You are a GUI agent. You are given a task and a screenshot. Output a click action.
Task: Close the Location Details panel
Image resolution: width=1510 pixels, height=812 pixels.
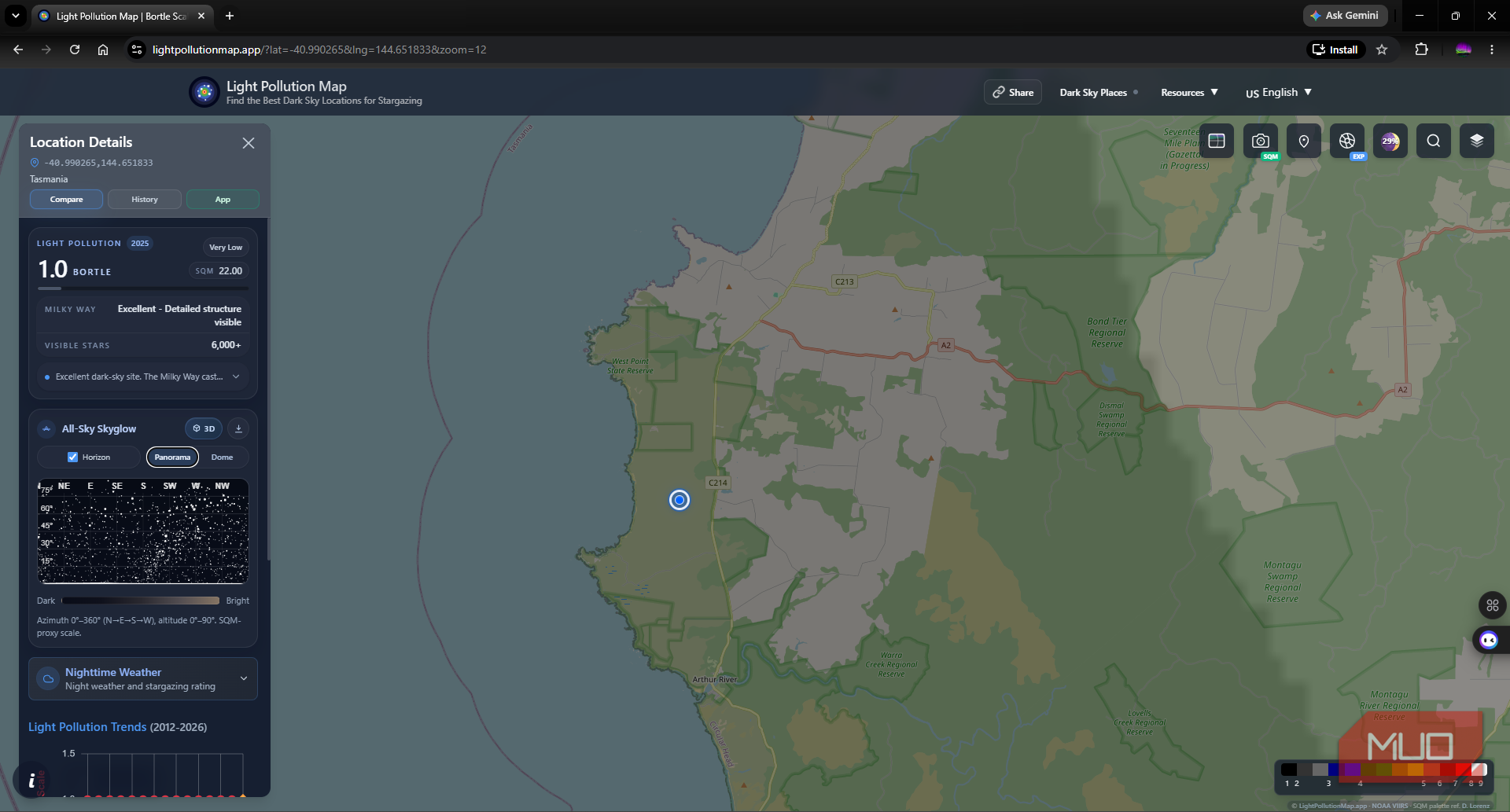tap(249, 143)
